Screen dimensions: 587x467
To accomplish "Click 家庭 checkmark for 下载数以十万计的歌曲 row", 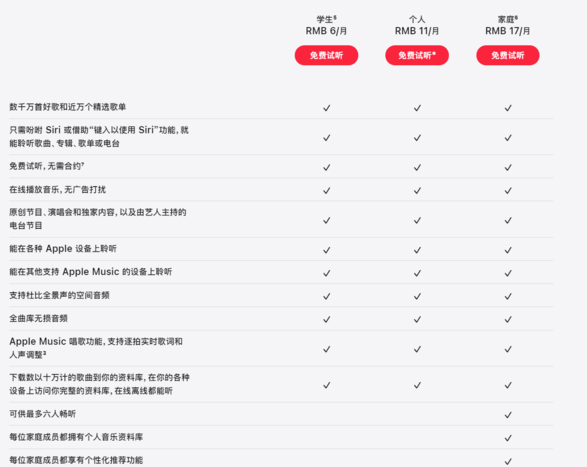I will tap(508, 385).
